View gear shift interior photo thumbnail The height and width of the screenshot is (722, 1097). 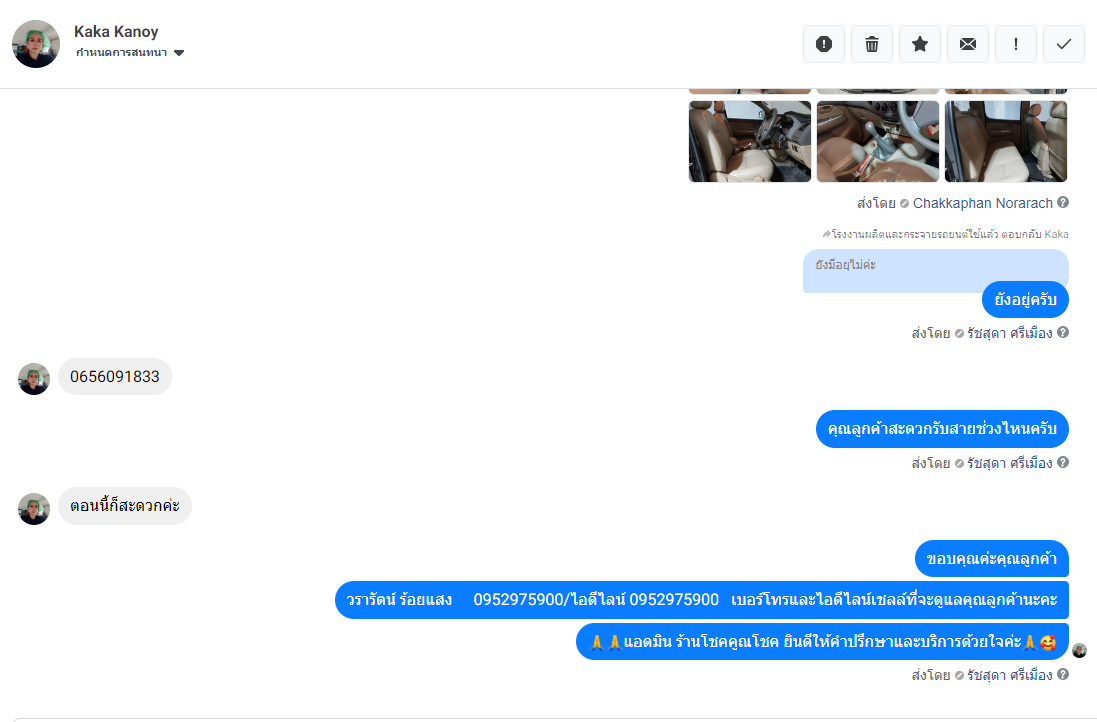pyautogui.click(x=877, y=141)
